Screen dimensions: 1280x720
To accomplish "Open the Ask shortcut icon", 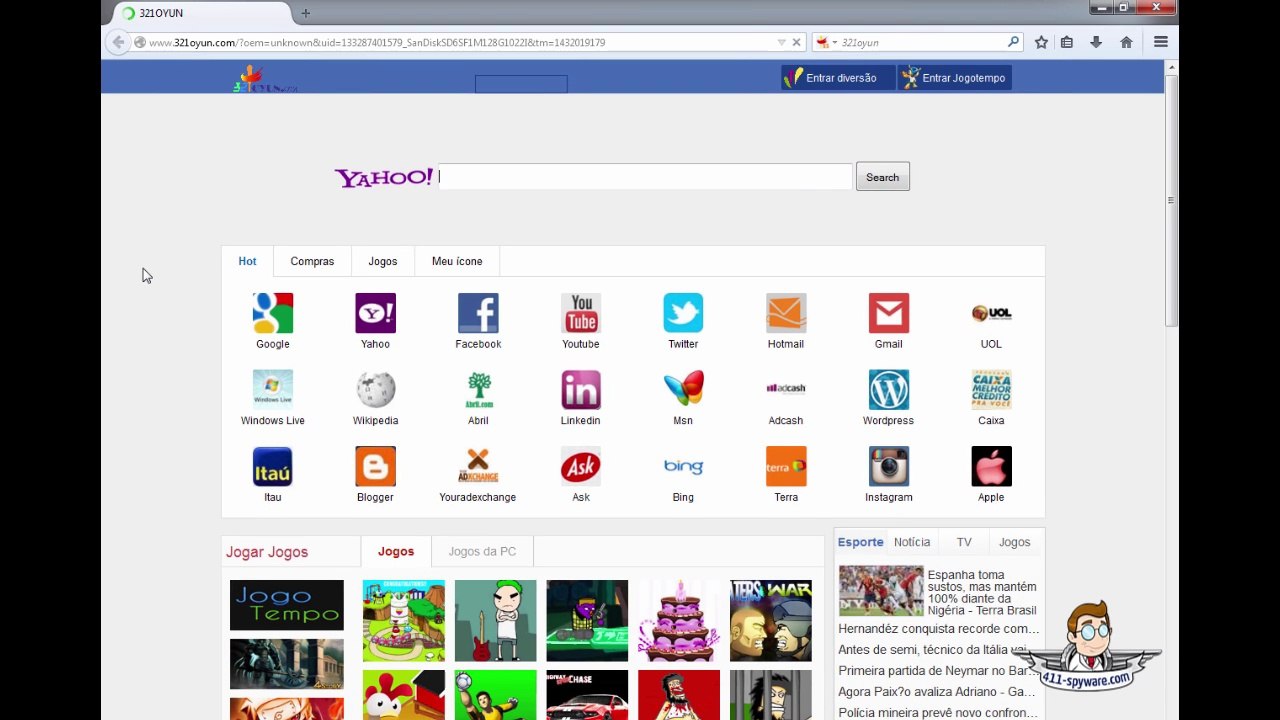I will coord(581,466).
